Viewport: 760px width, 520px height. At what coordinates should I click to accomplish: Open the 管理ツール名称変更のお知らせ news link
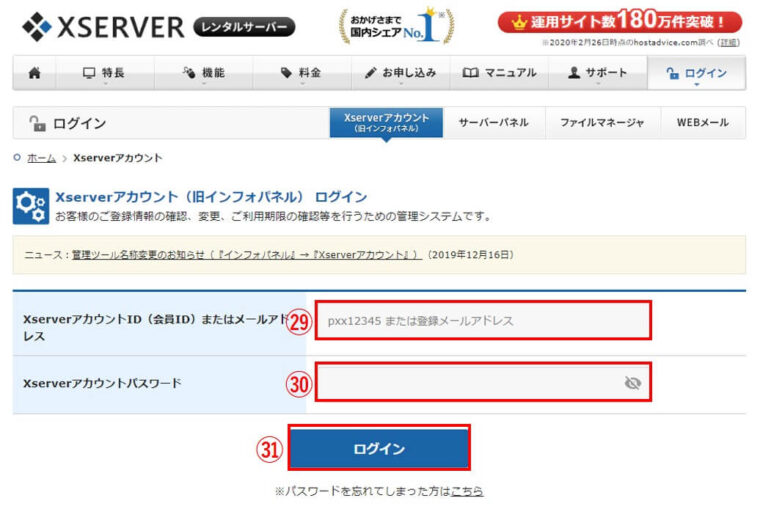[x=247, y=255]
